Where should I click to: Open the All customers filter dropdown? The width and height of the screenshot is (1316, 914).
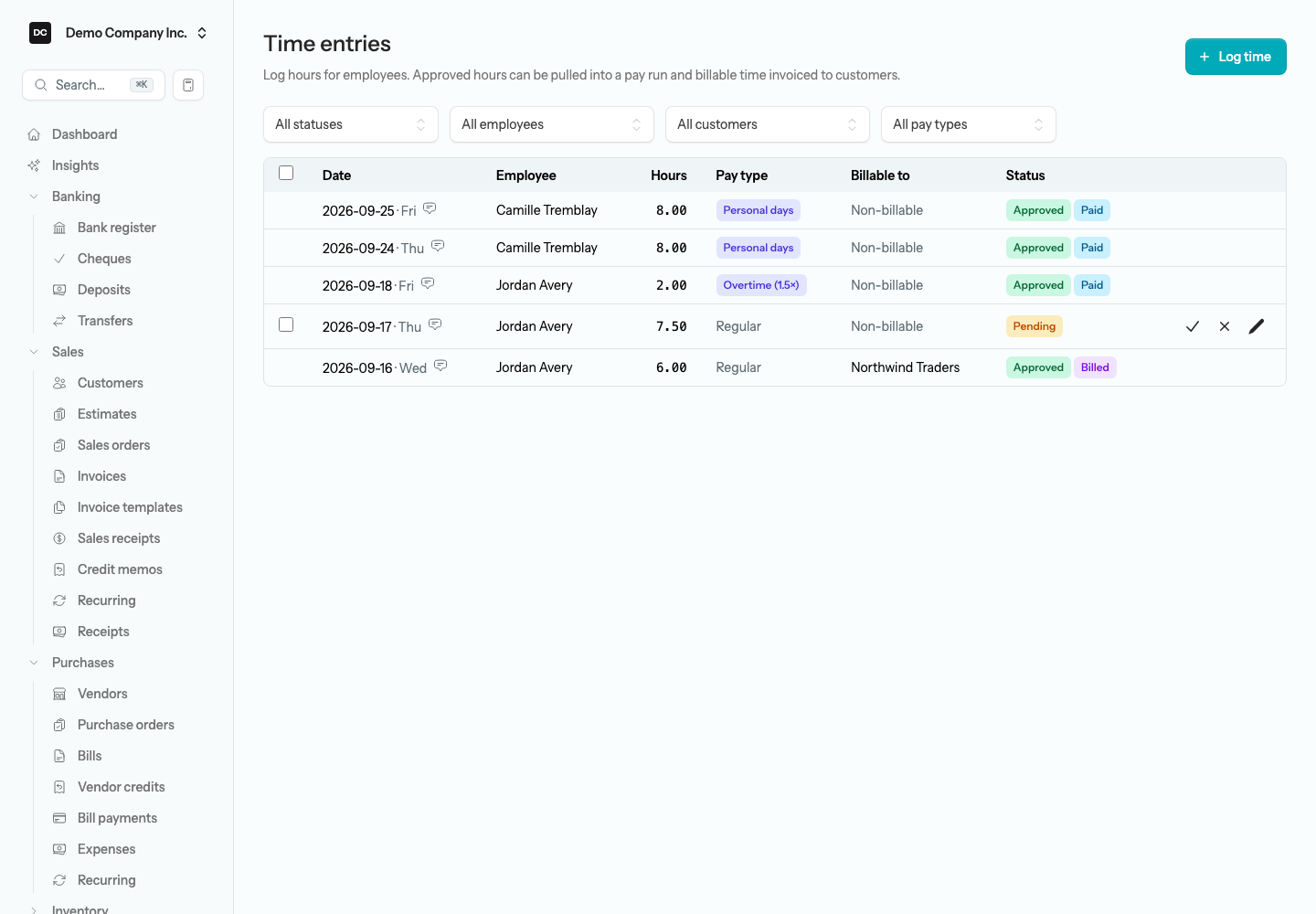[x=768, y=124]
